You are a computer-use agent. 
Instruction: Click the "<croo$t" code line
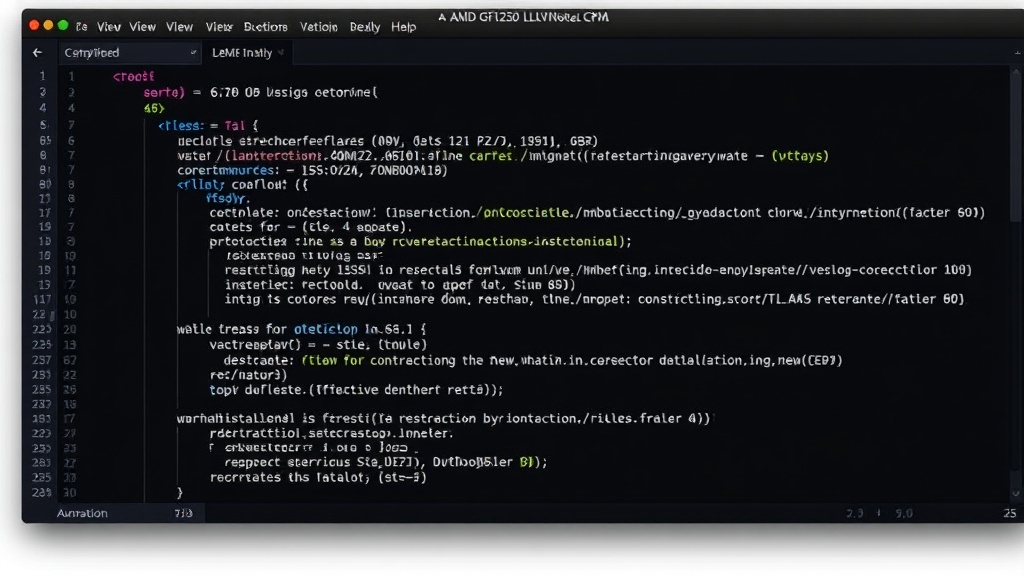point(133,76)
